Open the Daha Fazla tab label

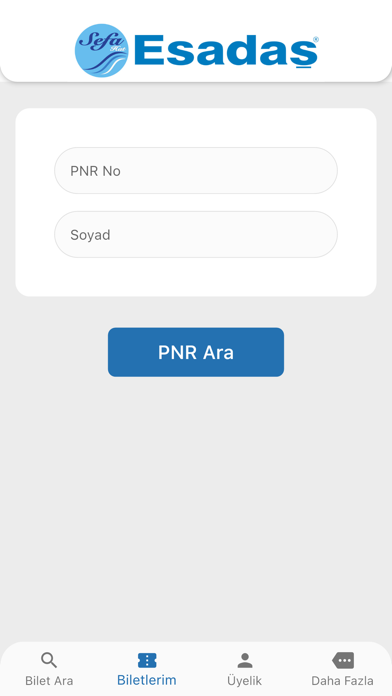point(342,681)
